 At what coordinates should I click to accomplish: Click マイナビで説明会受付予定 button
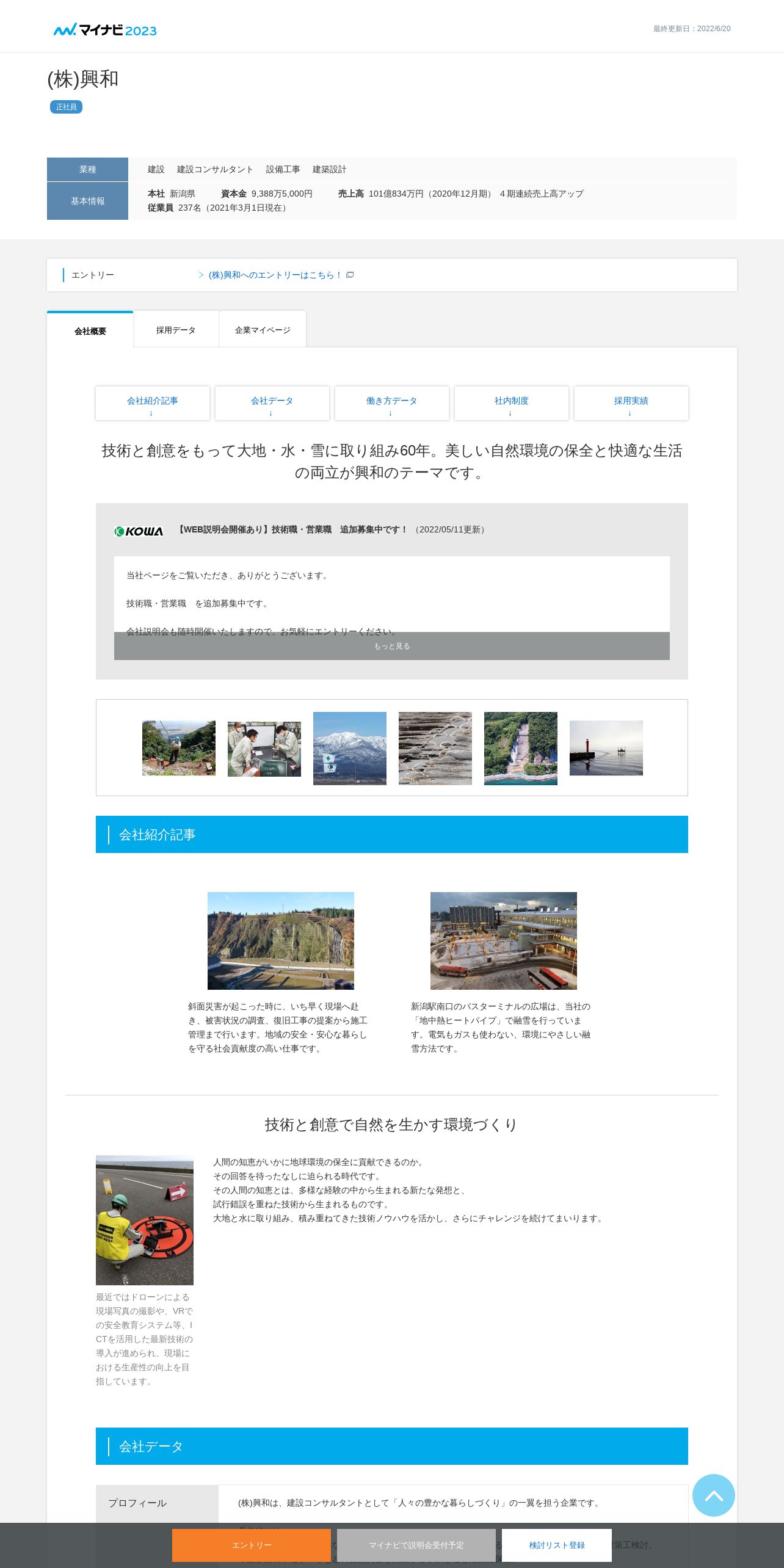click(416, 1545)
